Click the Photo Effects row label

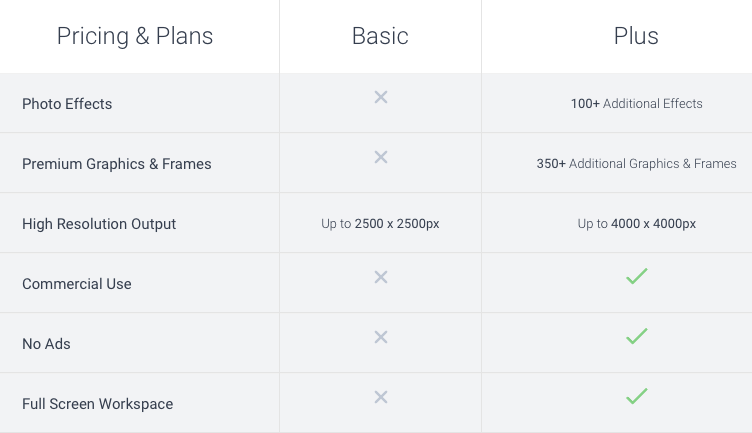click(x=67, y=104)
